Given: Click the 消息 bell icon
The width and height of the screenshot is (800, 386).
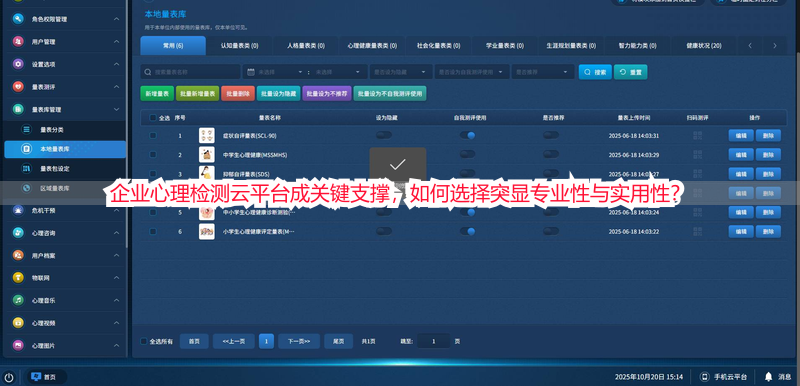Looking at the screenshot, I should click(x=768, y=377).
